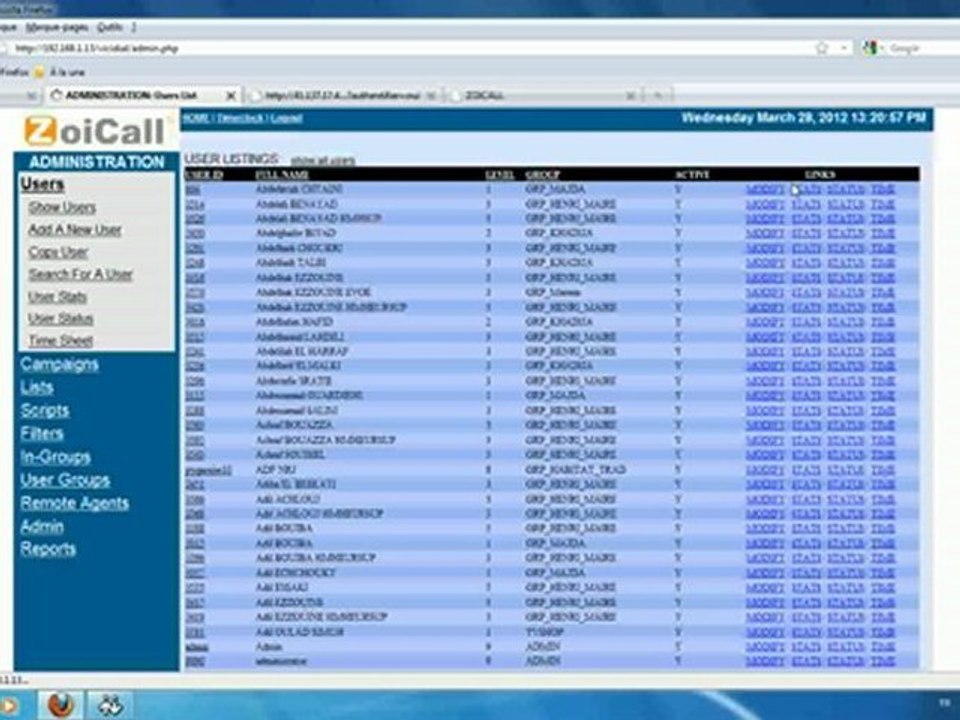The height and width of the screenshot is (720, 960).
Task: Click the ZoiCall logo
Action: (x=95, y=130)
